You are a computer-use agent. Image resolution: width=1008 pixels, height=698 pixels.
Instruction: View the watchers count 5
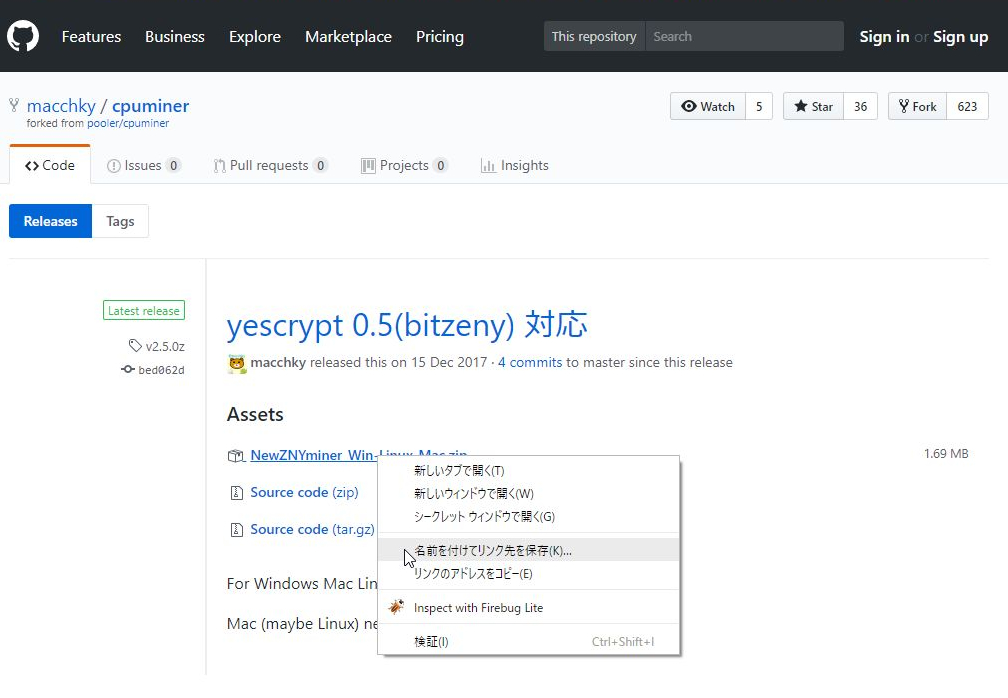click(x=759, y=106)
